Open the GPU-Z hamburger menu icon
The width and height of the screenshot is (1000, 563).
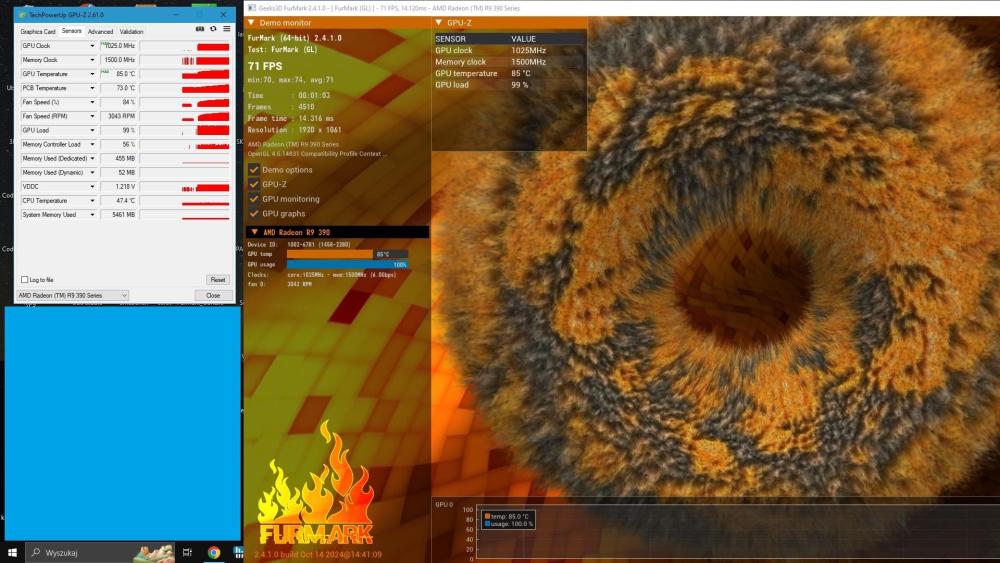[x=226, y=29]
